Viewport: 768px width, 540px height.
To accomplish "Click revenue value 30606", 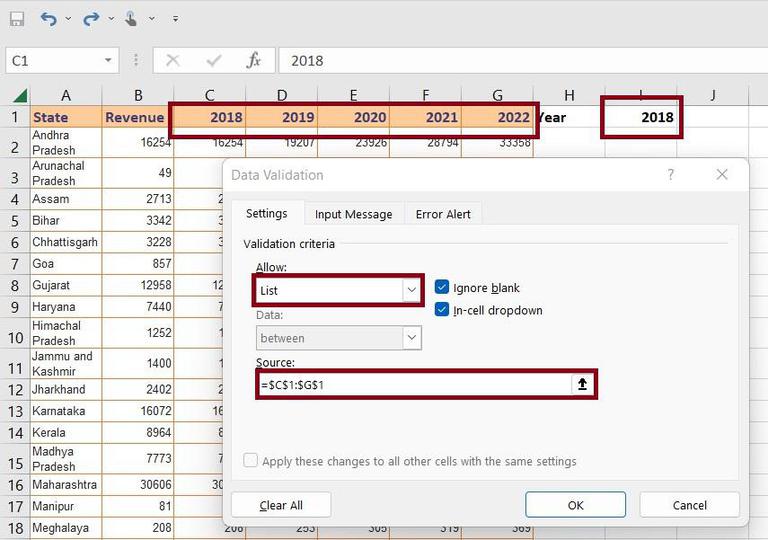I will pos(138,485).
